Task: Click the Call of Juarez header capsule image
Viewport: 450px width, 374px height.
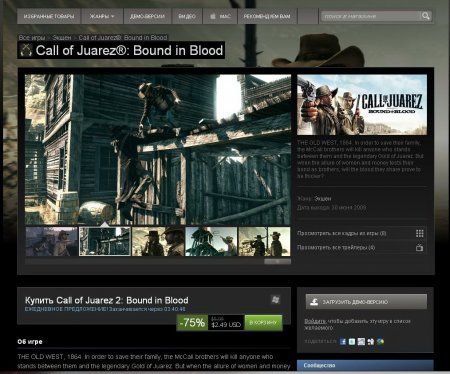Action: tap(362, 105)
